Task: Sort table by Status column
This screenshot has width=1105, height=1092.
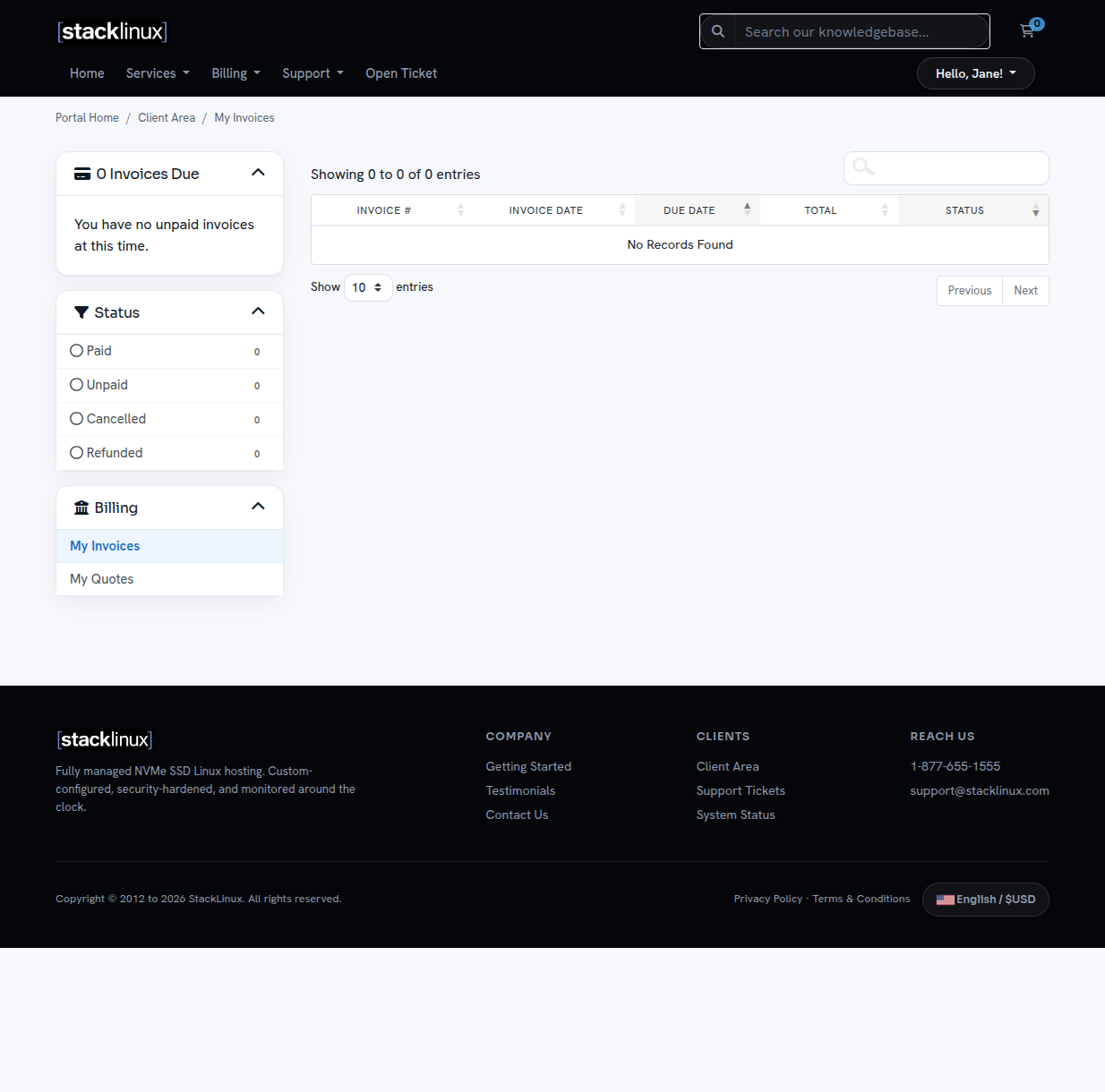Action: click(973, 210)
